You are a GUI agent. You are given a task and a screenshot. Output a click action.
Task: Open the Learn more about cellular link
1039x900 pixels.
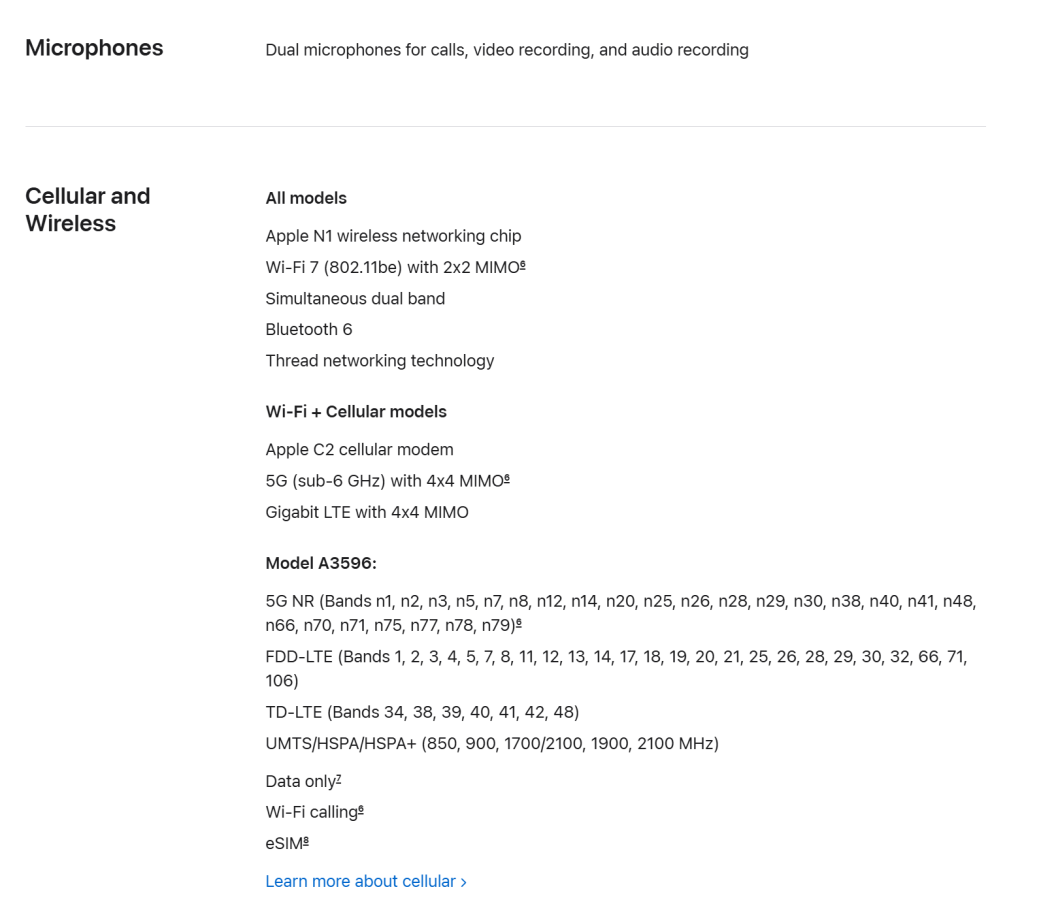366,881
